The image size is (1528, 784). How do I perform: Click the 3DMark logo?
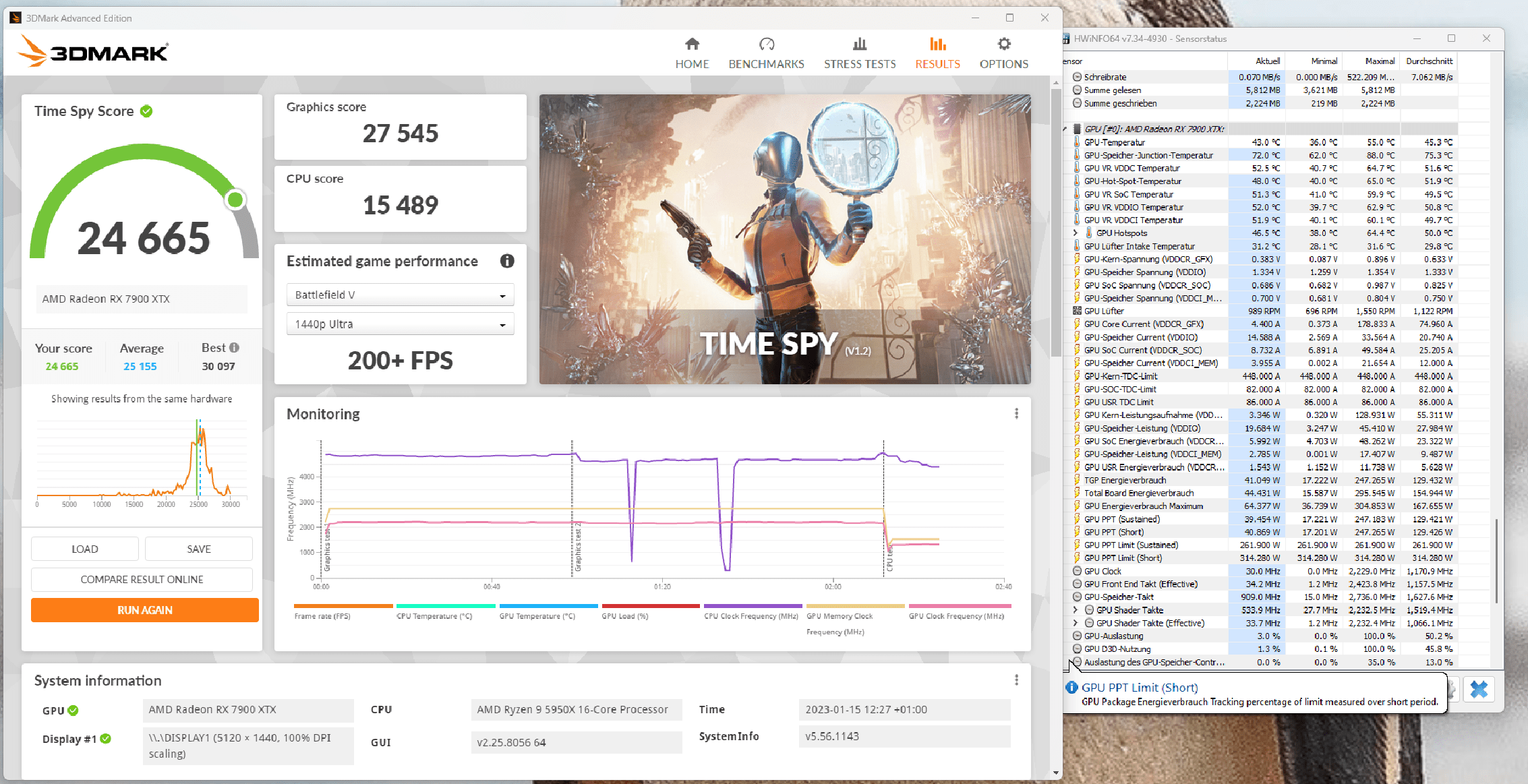(93, 51)
